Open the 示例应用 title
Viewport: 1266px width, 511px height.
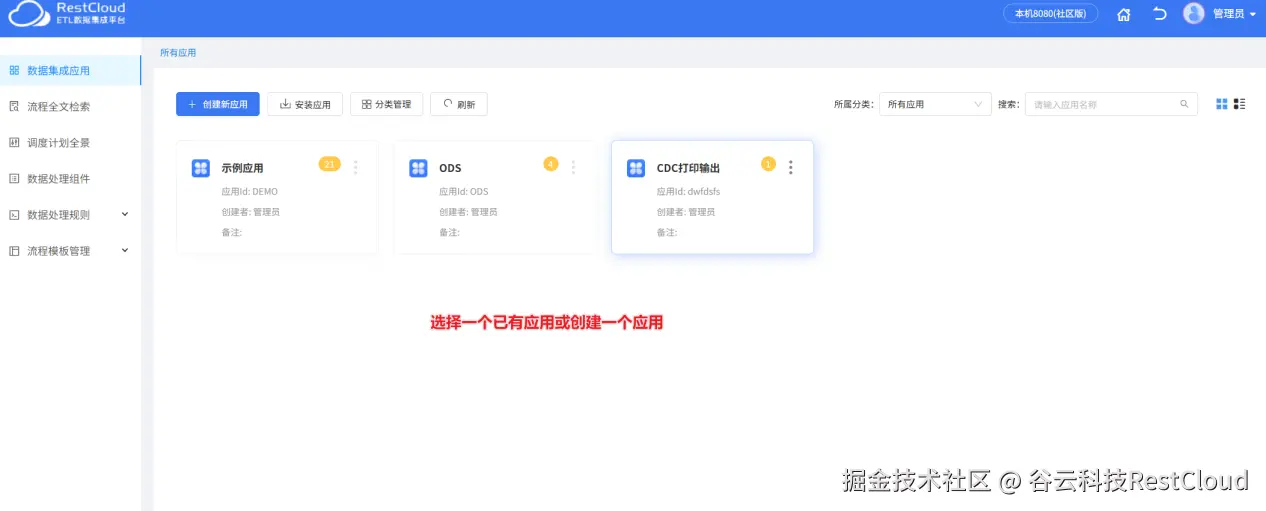pos(242,168)
